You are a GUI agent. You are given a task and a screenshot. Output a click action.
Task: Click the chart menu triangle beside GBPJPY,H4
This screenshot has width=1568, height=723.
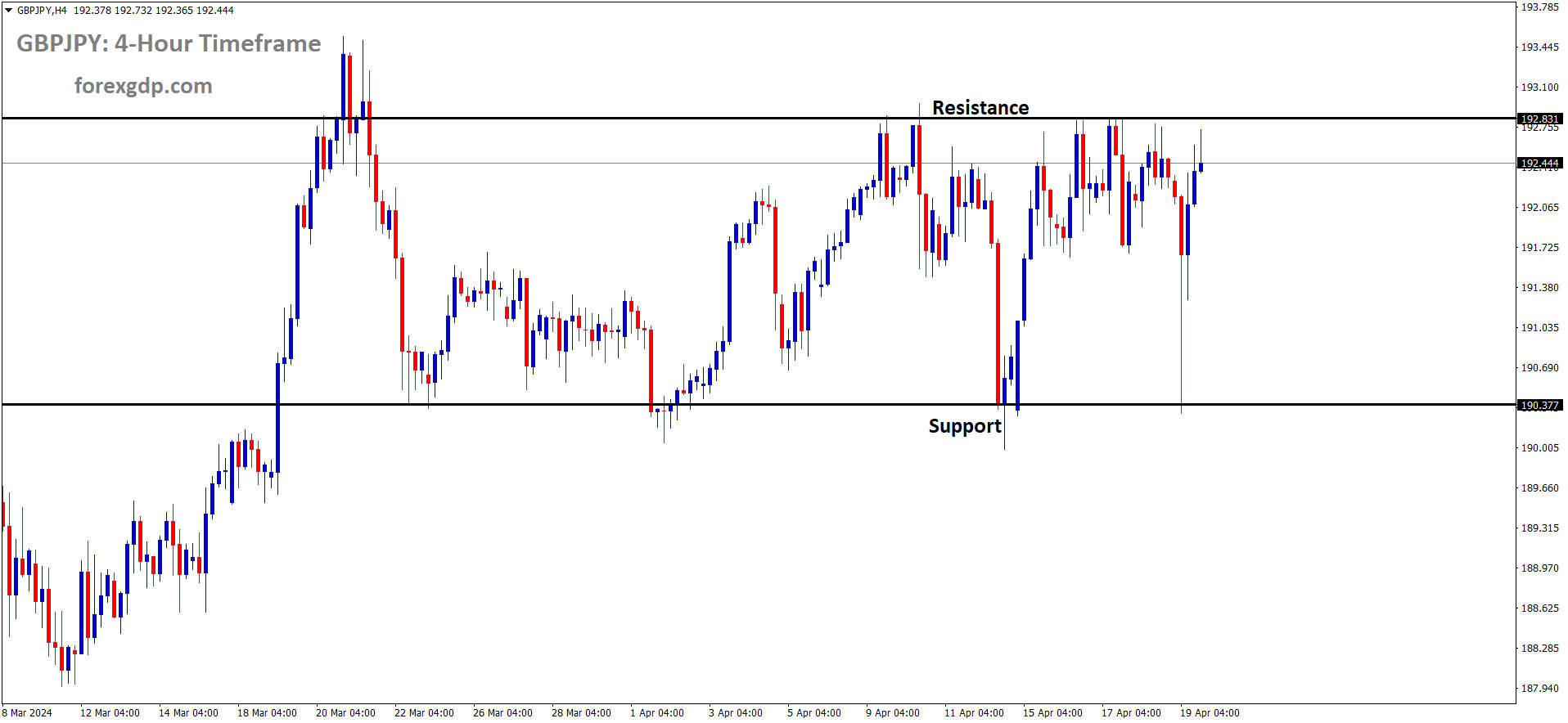(x=9, y=11)
